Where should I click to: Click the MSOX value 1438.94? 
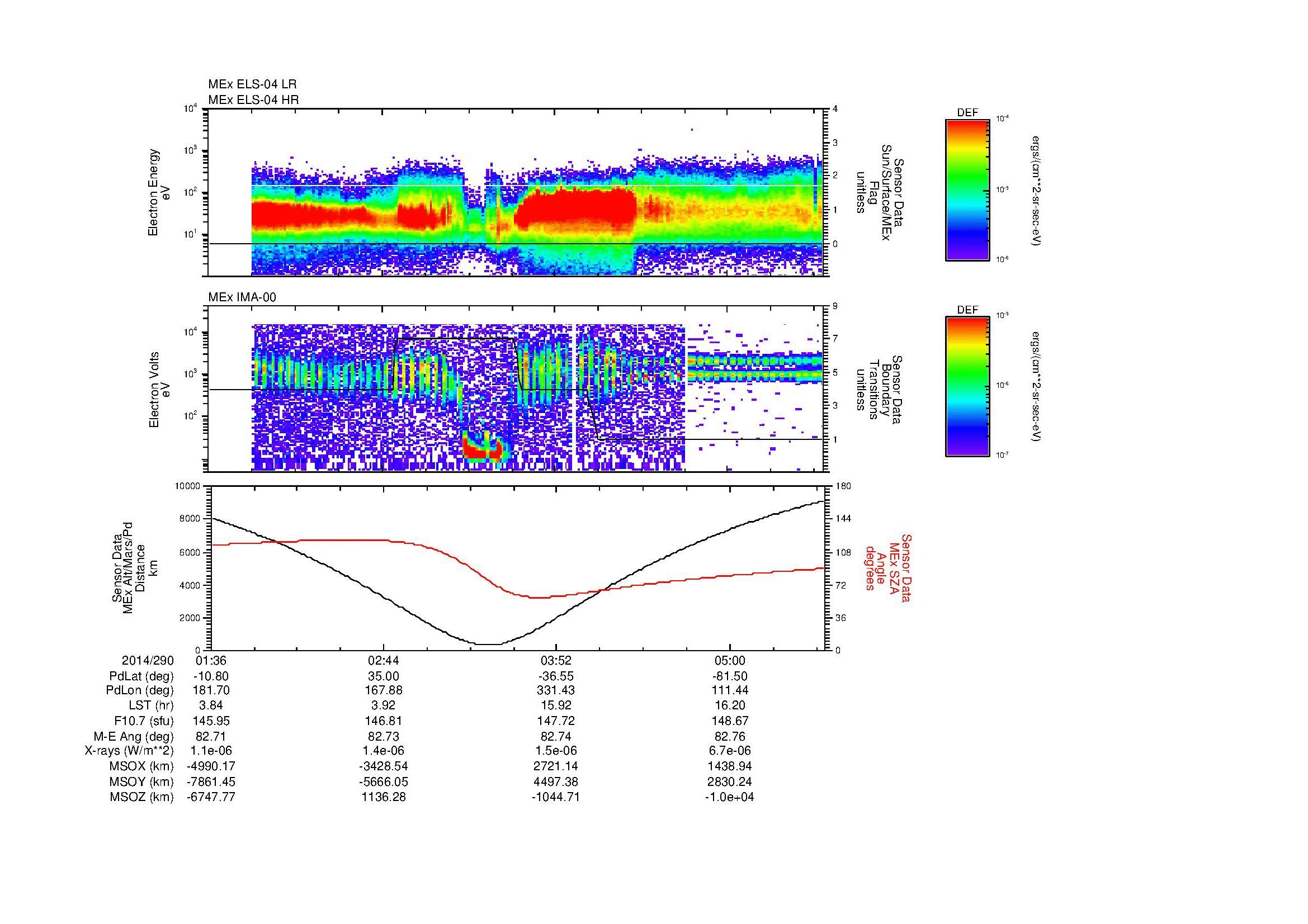tap(730, 766)
